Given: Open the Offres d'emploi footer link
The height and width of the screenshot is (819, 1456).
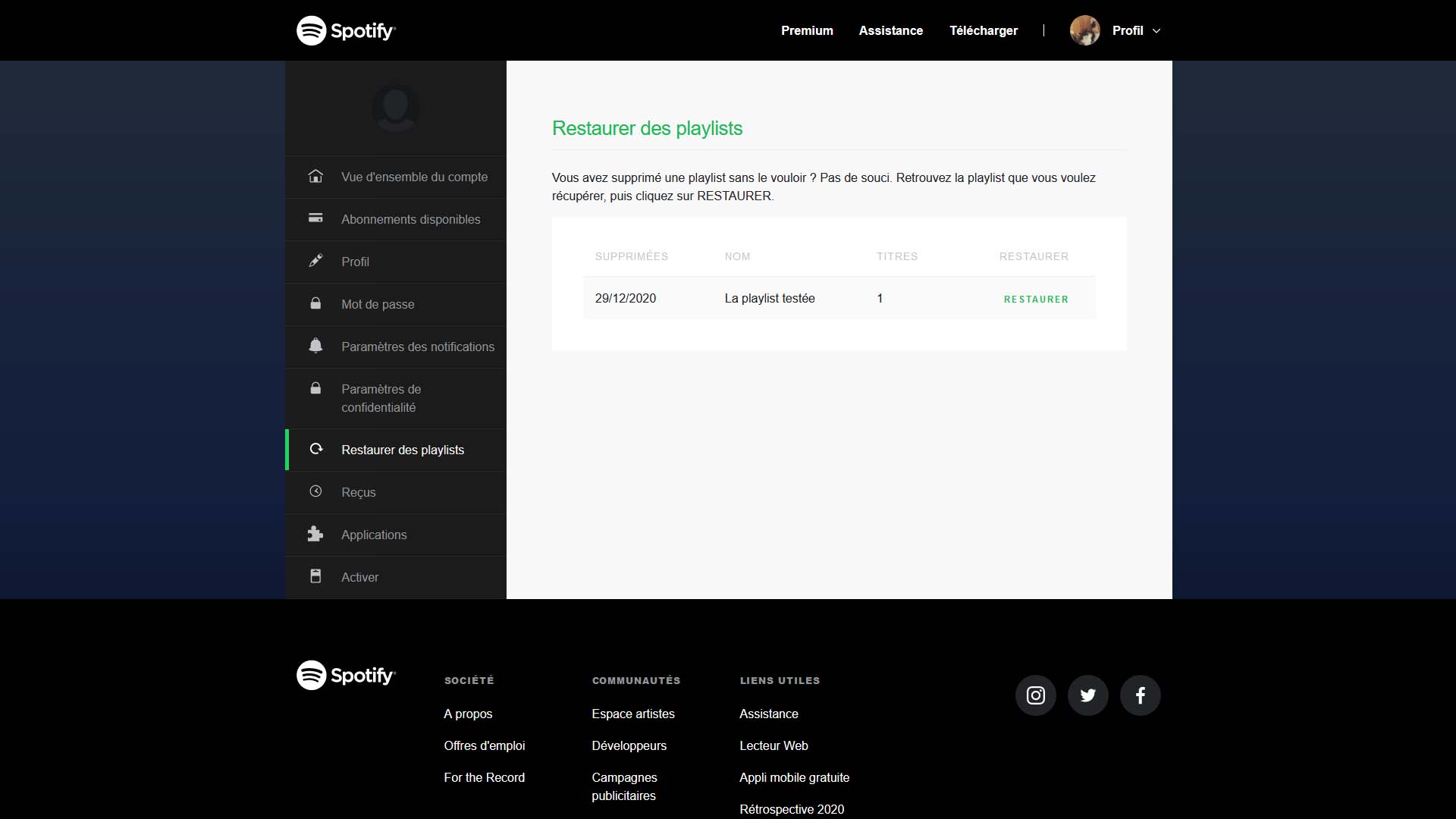Looking at the screenshot, I should [x=485, y=745].
